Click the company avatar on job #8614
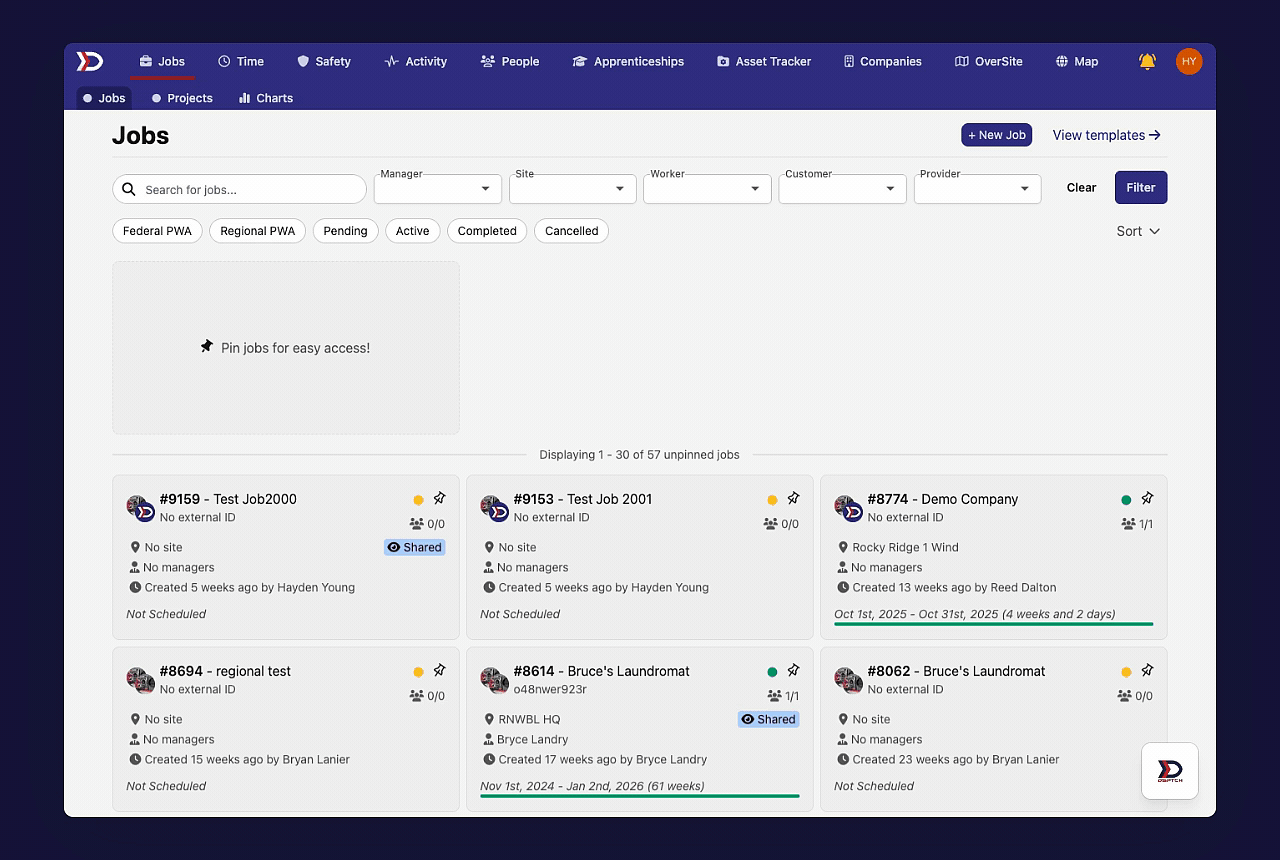The height and width of the screenshot is (860, 1280). (495, 680)
